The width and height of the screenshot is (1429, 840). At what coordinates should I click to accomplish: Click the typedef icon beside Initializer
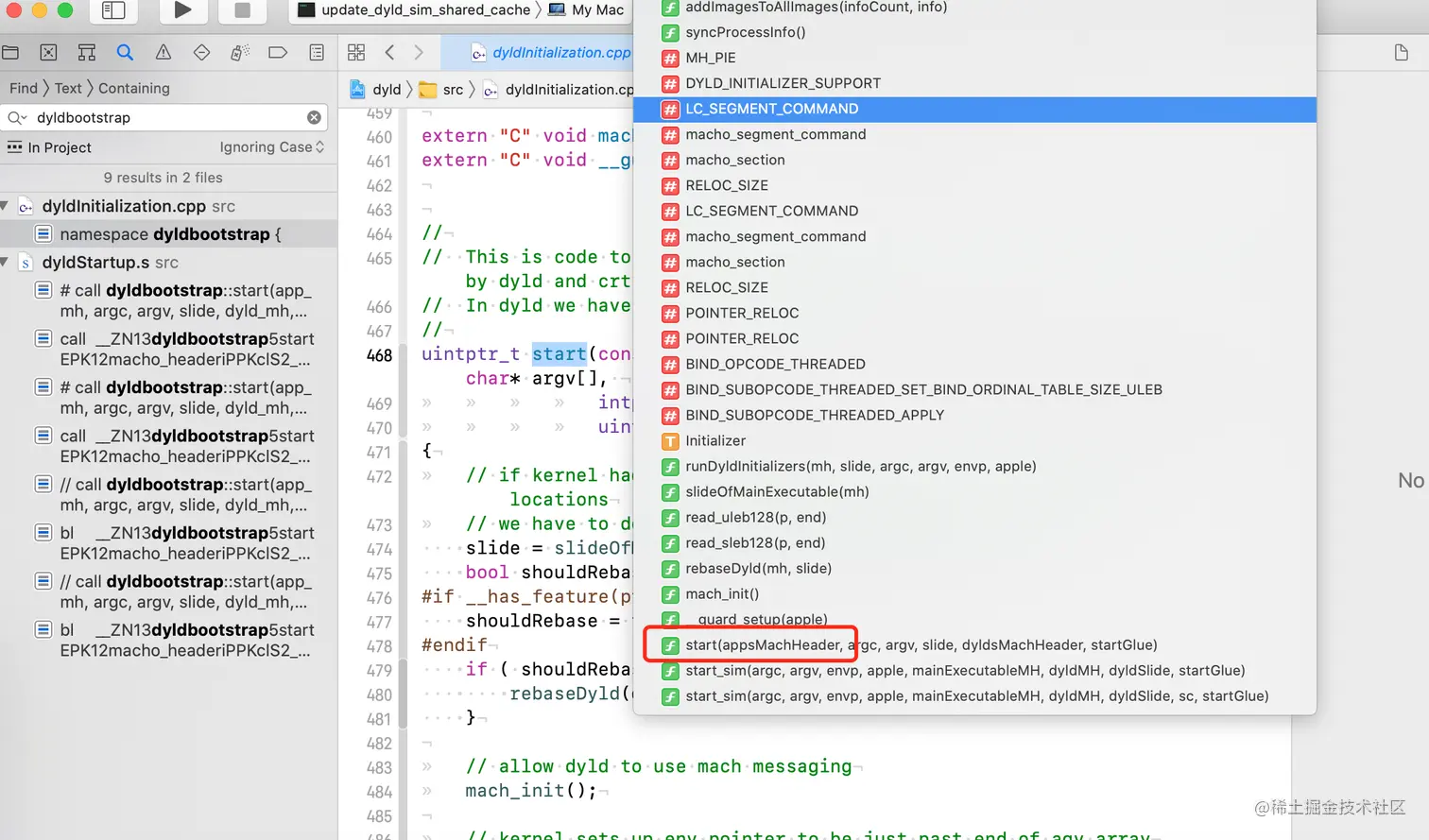670,440
